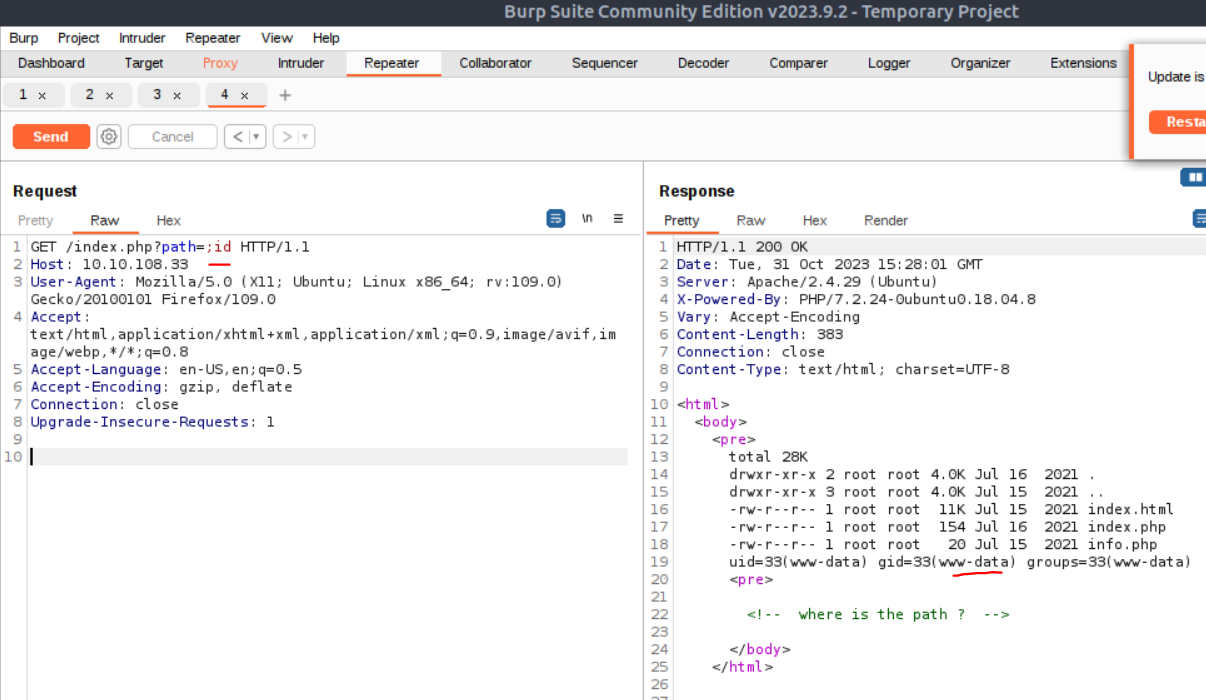Show Request in Raw view
This screenshot has width=1206, height=700.
click(105, 220)
